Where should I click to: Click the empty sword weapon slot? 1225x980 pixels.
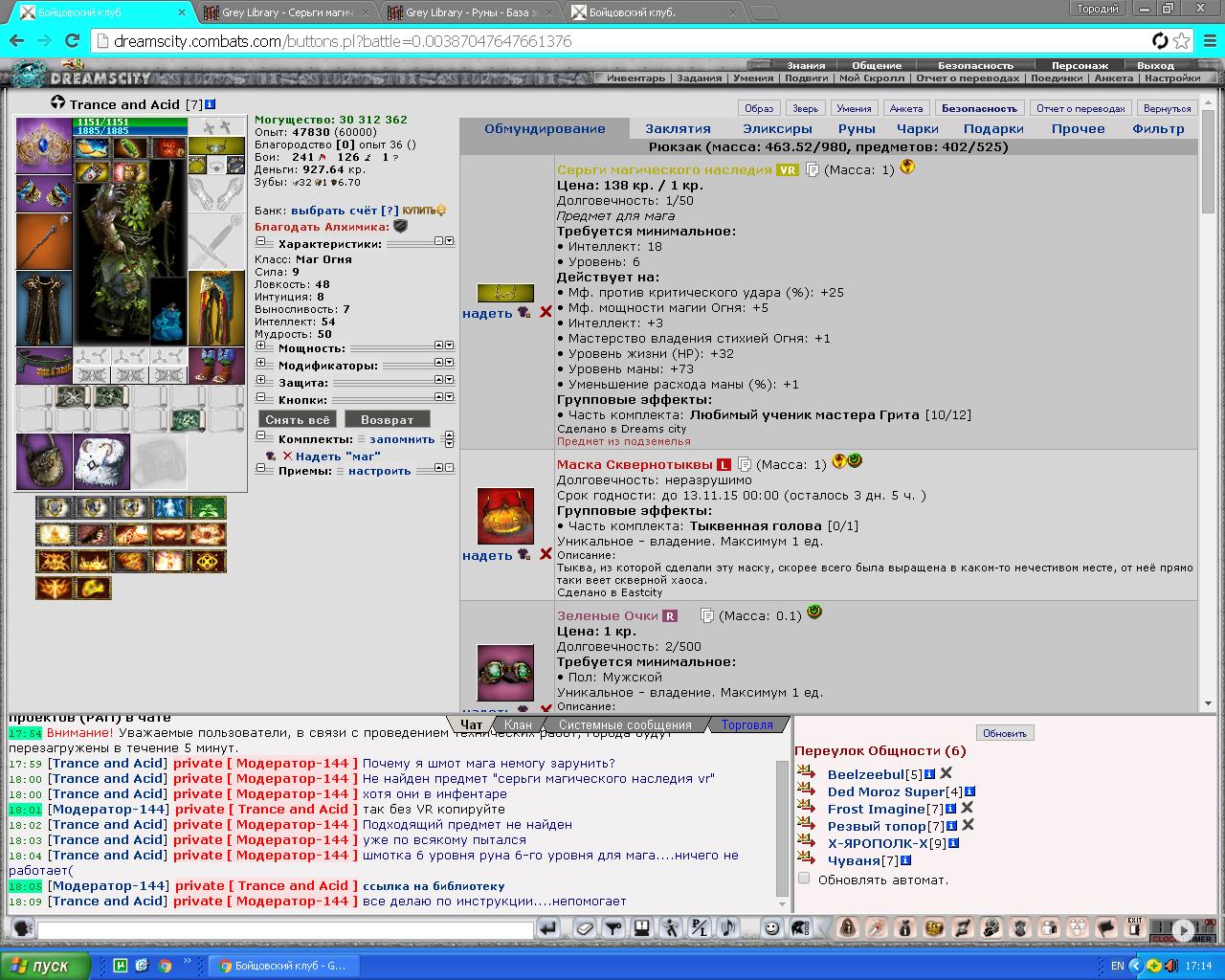[216, 241]
